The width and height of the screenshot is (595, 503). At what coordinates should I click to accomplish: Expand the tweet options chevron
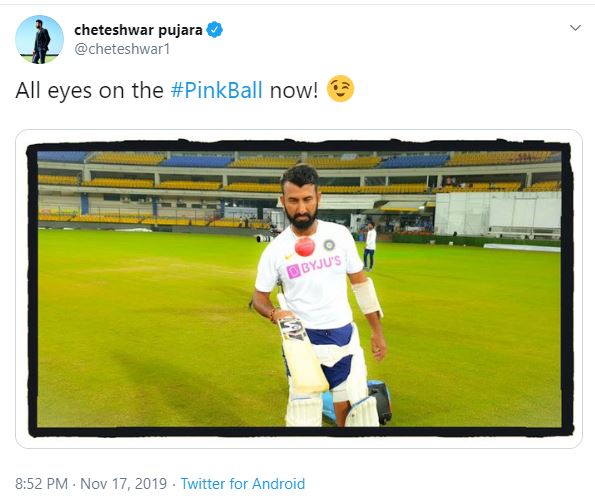[575, 28]
